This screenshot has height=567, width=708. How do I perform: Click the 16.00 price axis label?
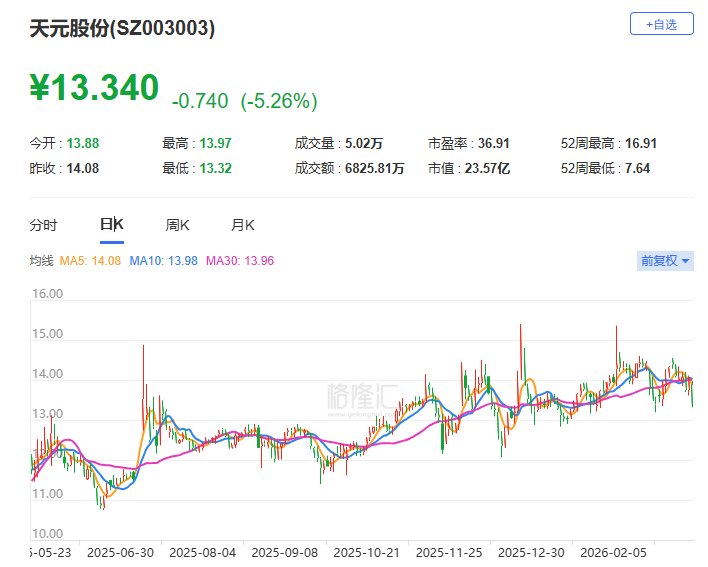tap(47, 295)
